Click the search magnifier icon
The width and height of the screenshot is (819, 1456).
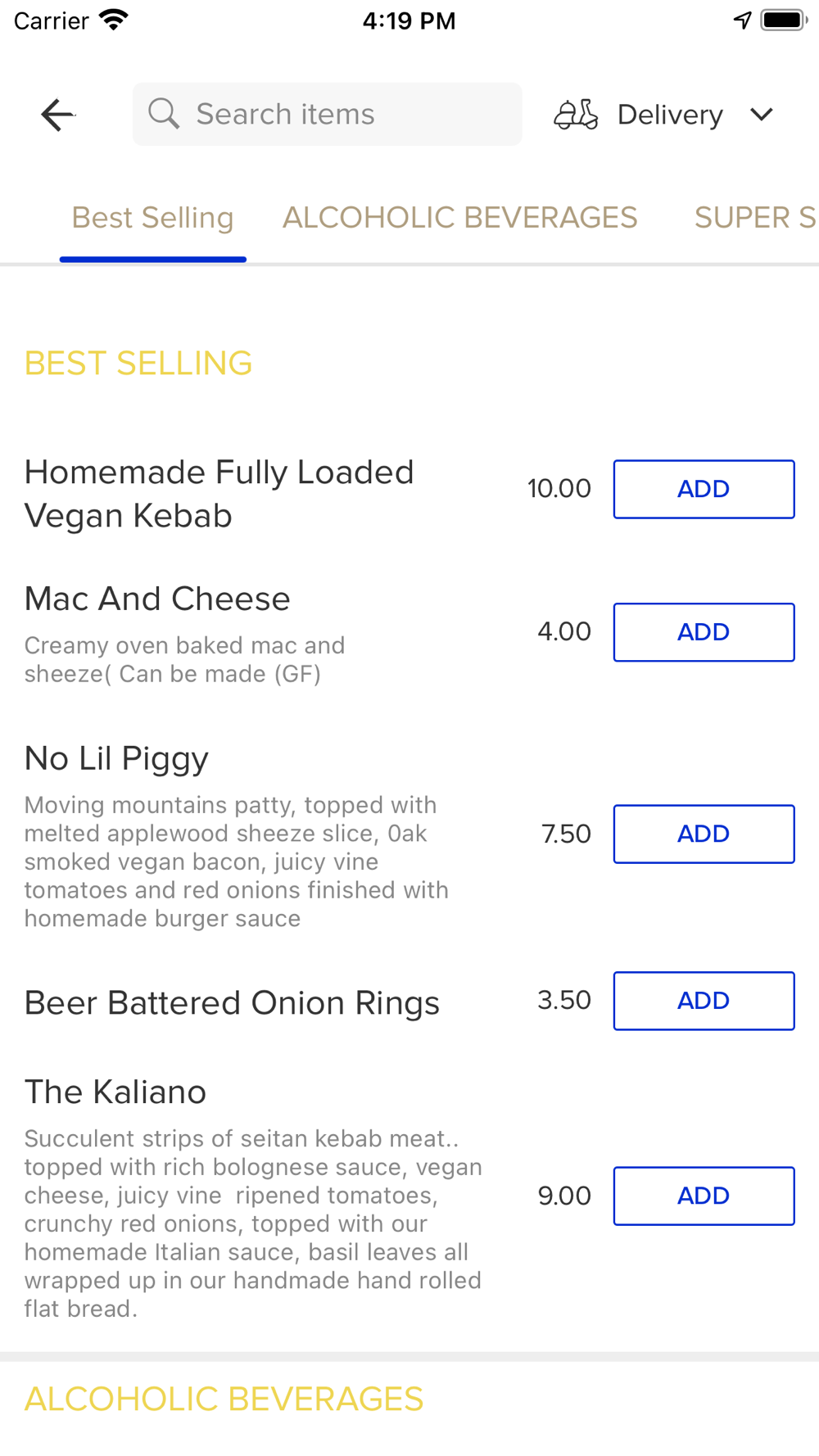164,114
